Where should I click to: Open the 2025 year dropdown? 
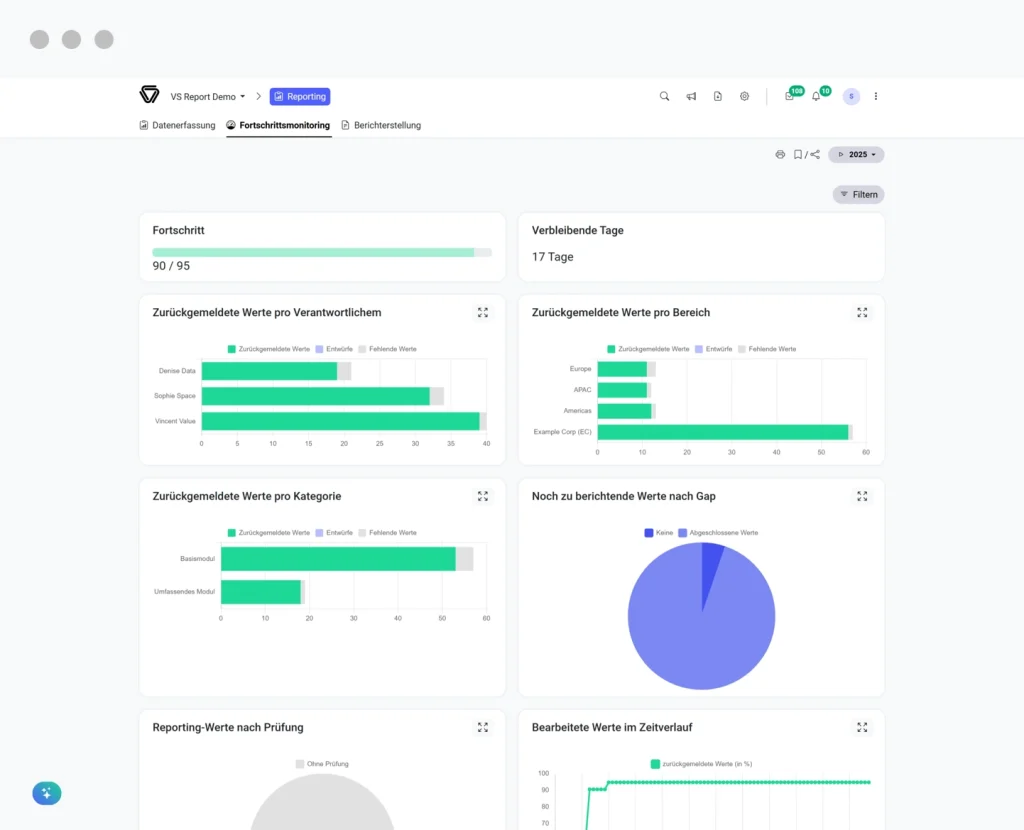click(x=856, y=155)
